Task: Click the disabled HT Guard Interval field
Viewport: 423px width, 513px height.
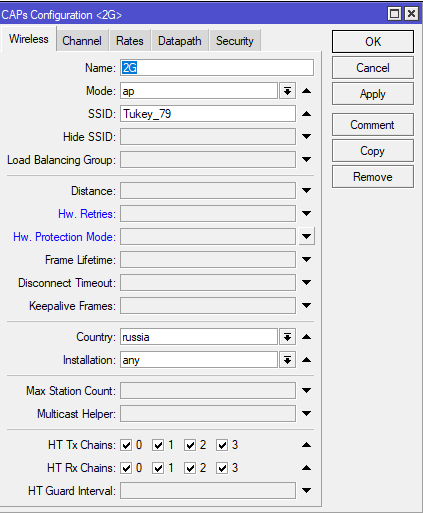Action: 208,491
